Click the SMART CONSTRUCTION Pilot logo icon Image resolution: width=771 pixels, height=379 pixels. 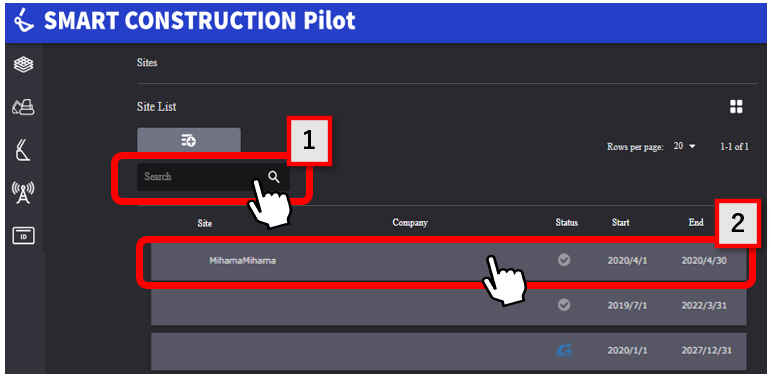tap(24, 21)
